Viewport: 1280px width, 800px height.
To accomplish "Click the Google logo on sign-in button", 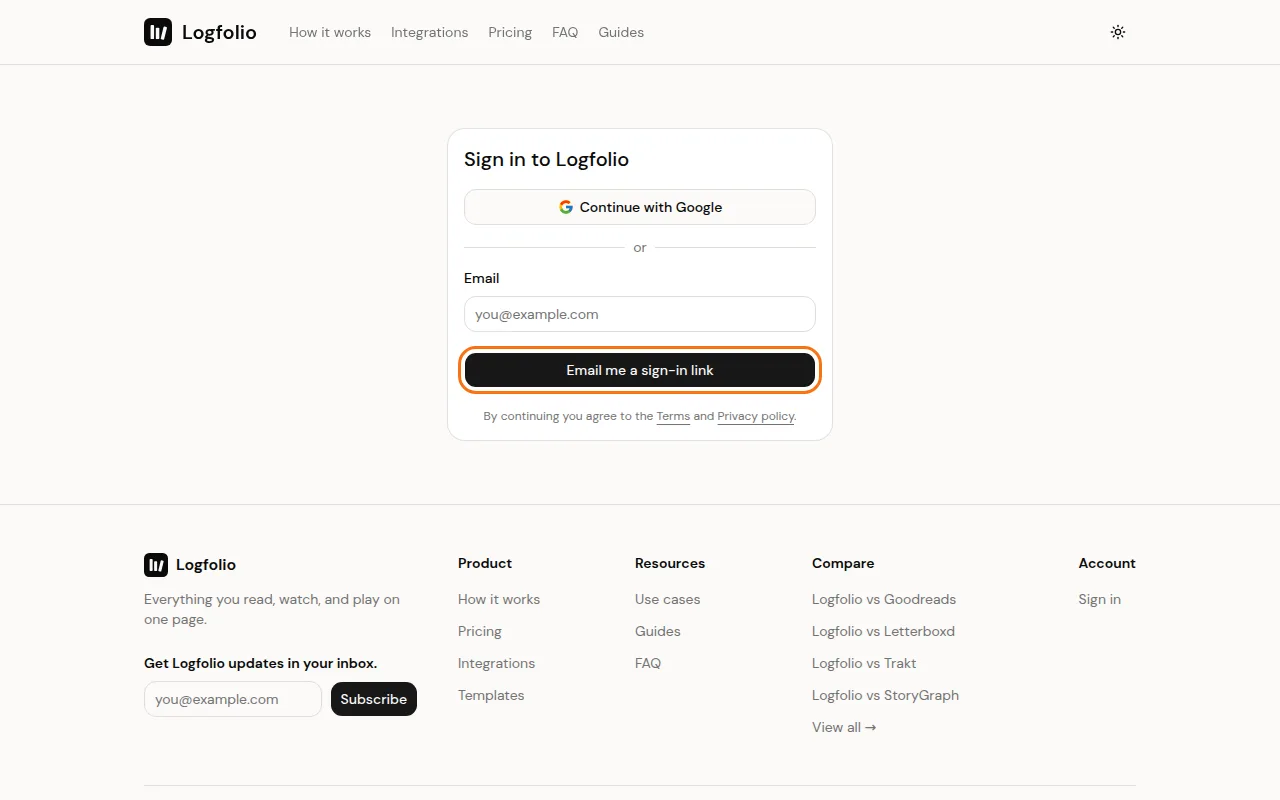I will 566,207.
